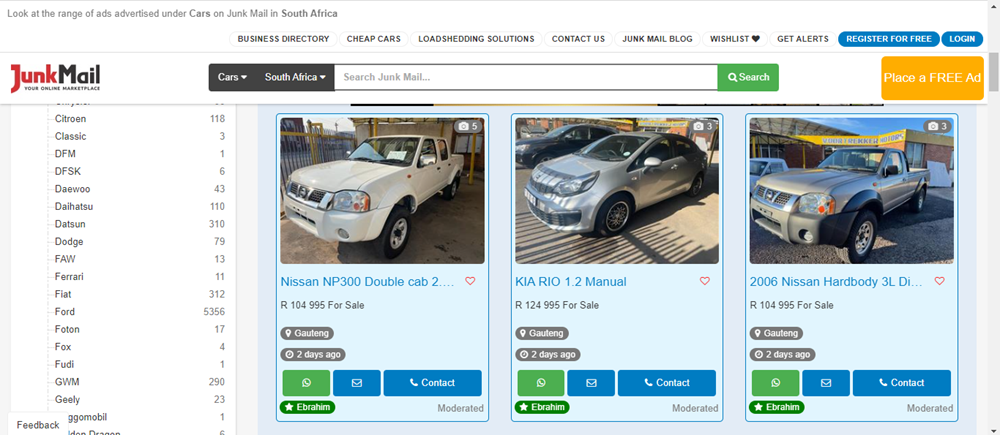Click email envelope icon on KIA RIO ad
The width and height of the screenshot is (1000, 435).
click(x=591, y=383)
